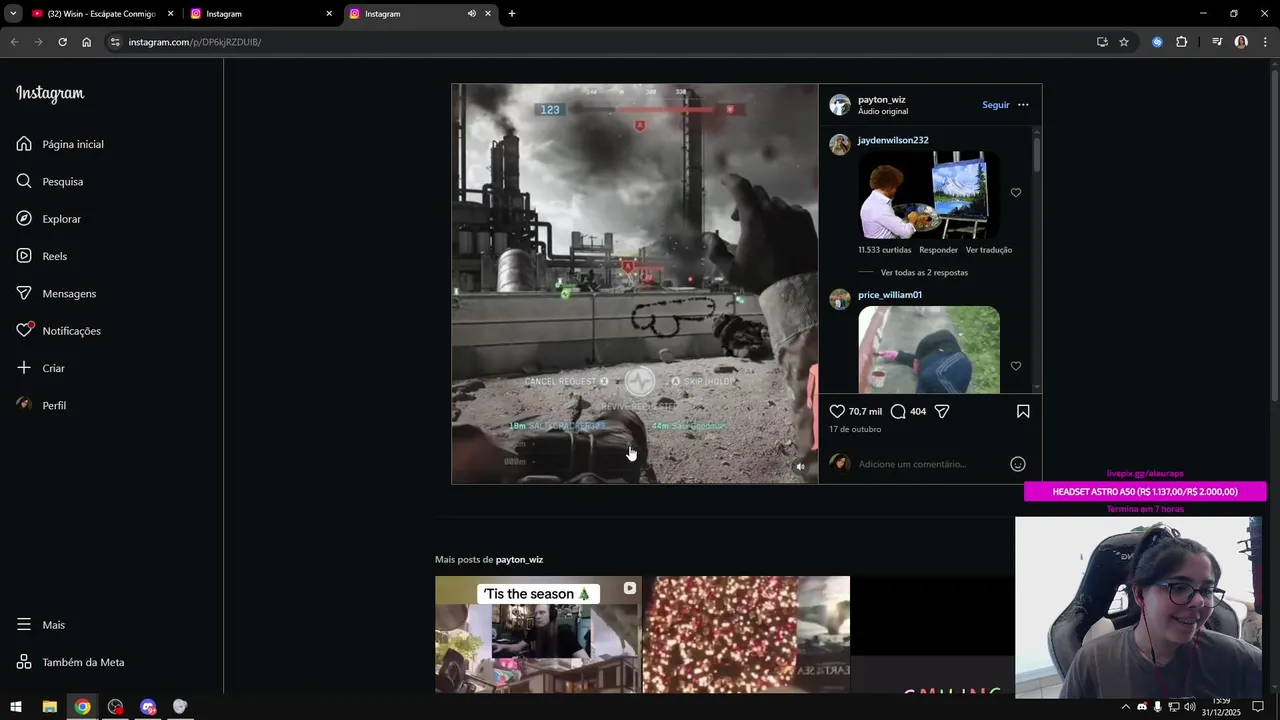Follow payton_wiz with Seguir
The height and width of the screenshot is (720, 1280).
click(995, 105)
